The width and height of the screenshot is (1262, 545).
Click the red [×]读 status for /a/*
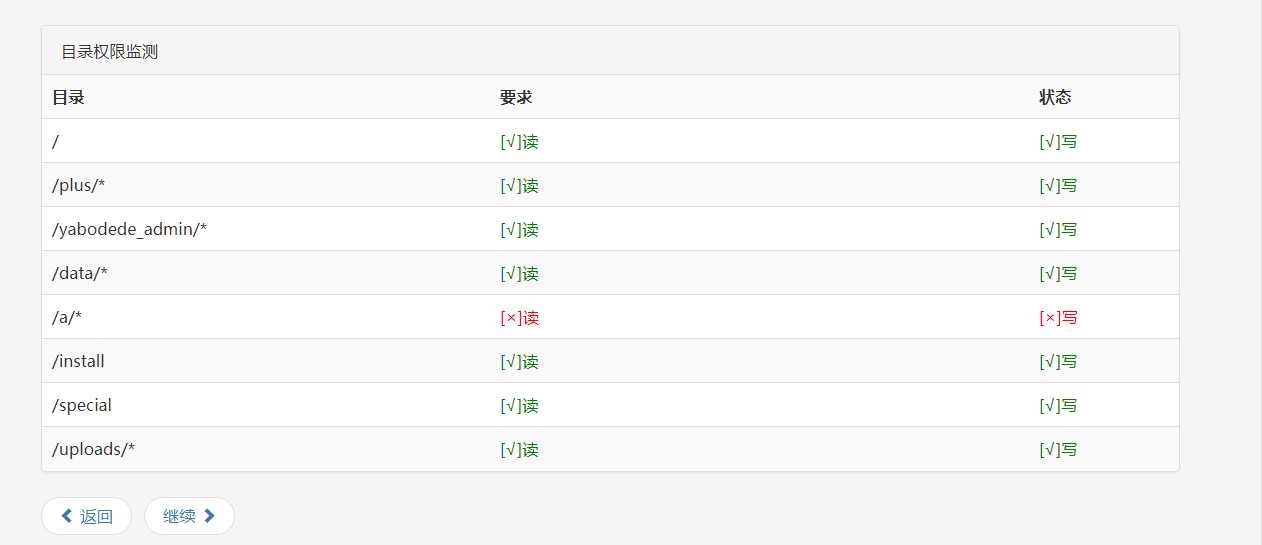519,318
